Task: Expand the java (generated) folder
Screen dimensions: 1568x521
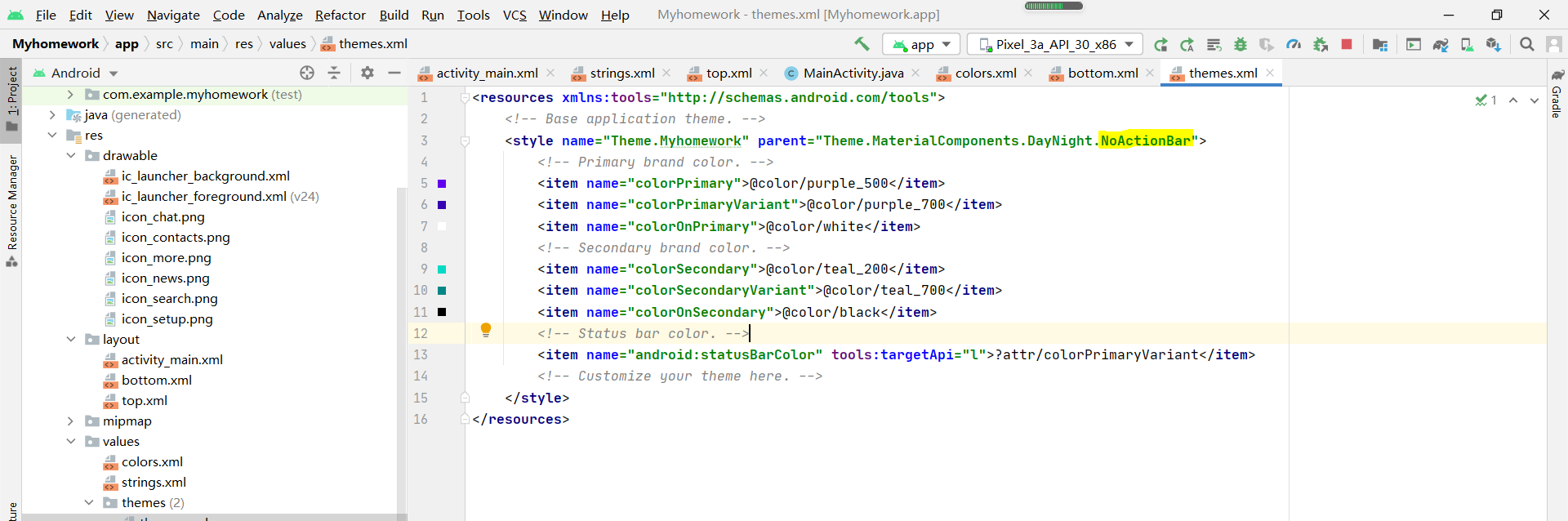Action: (52, 115)
